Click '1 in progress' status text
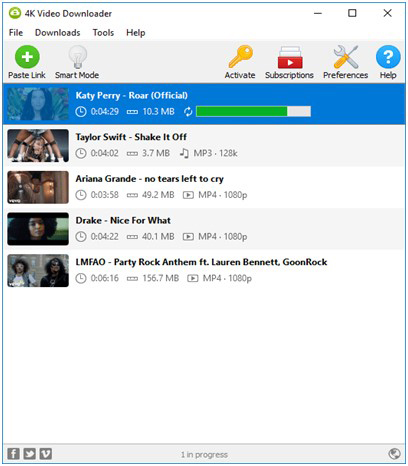Viewport: 408px width, 466px height. (204, 454)
